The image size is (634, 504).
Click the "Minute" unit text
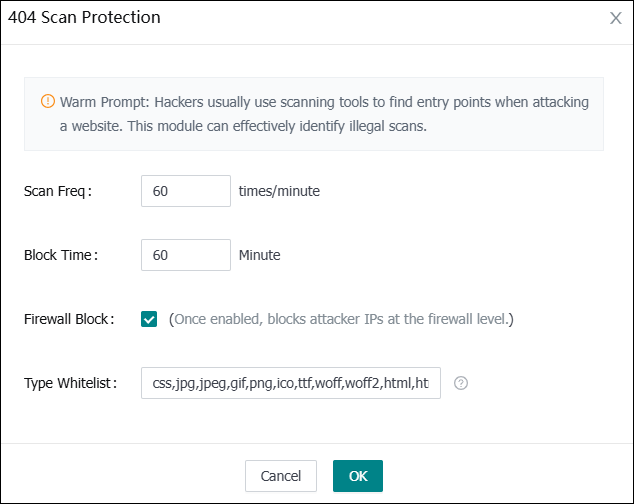click(x=260, y=255)
